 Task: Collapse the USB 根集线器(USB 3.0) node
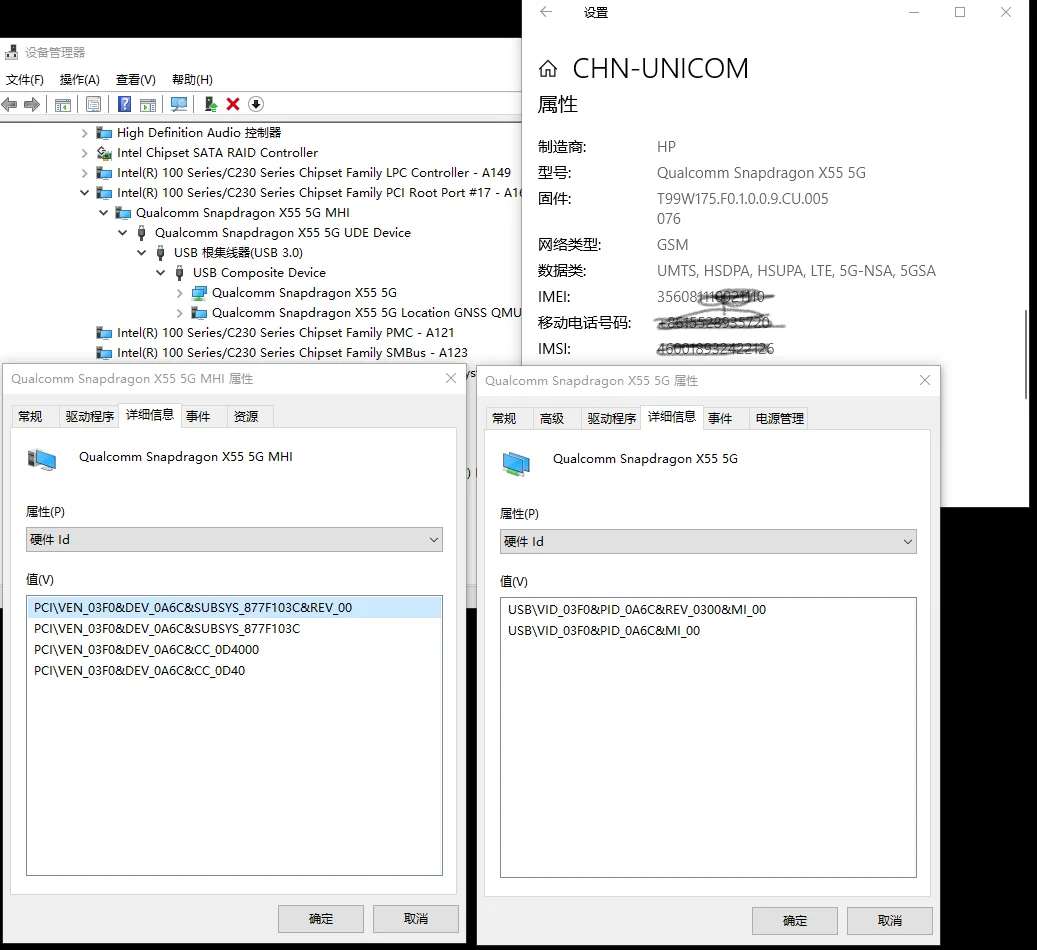click(142, 253)
